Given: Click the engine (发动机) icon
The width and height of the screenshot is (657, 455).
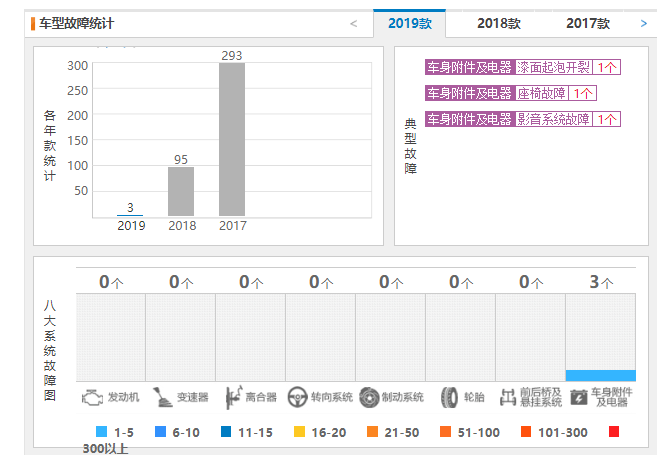Looking at the screenshot, I should [92, 397].
